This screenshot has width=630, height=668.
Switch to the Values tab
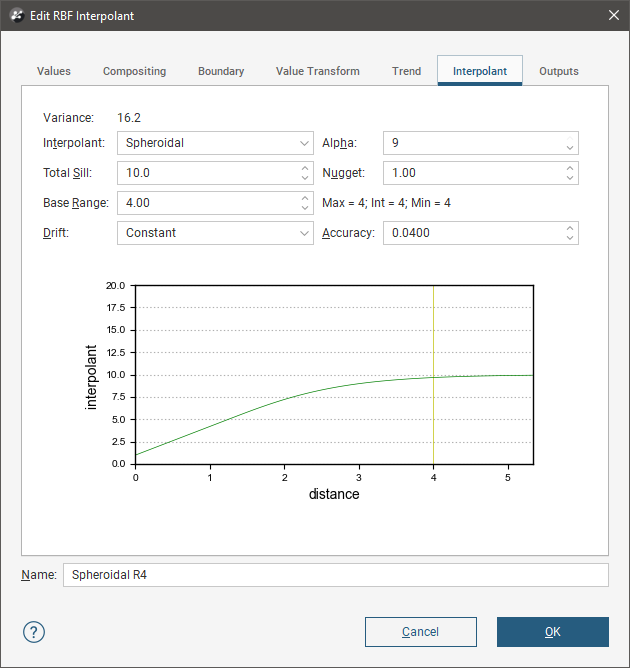coord(54,71)
